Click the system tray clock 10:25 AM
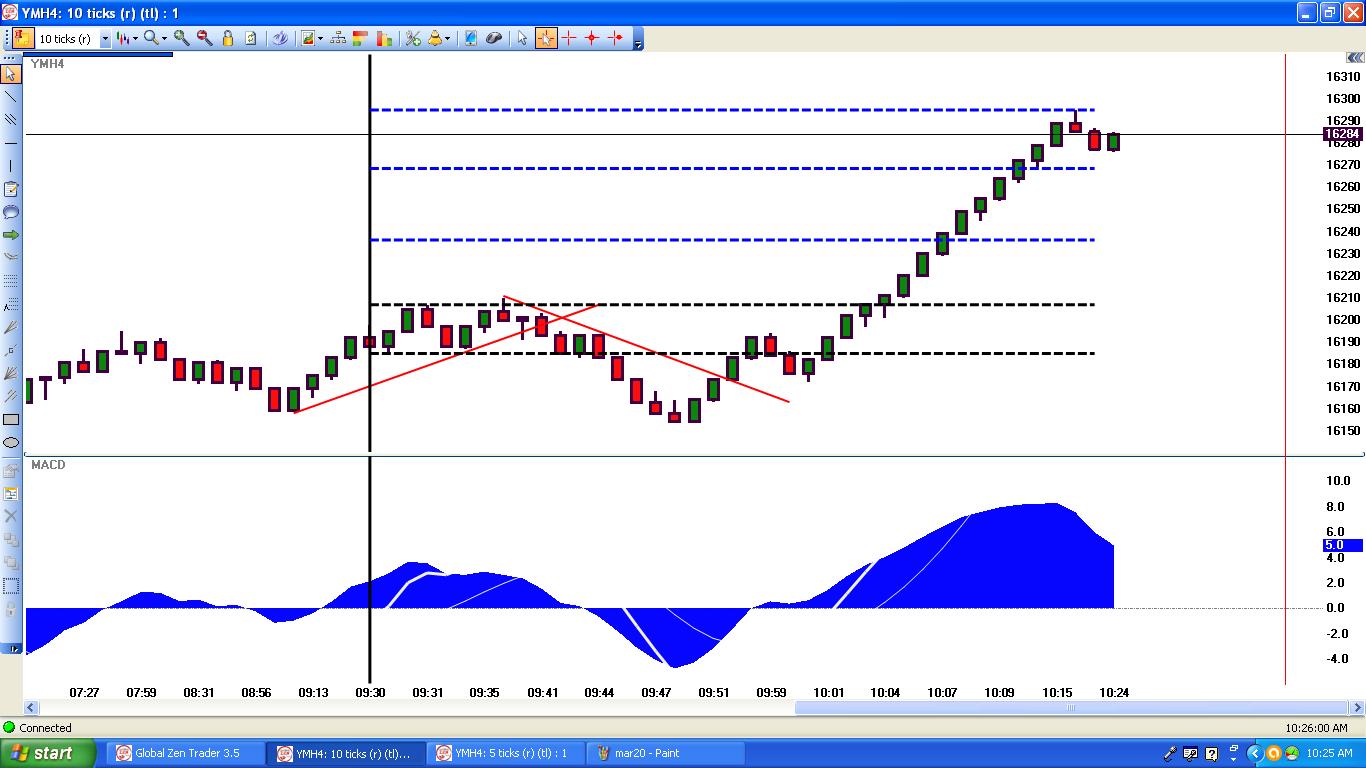 [x=1331, y=753]
